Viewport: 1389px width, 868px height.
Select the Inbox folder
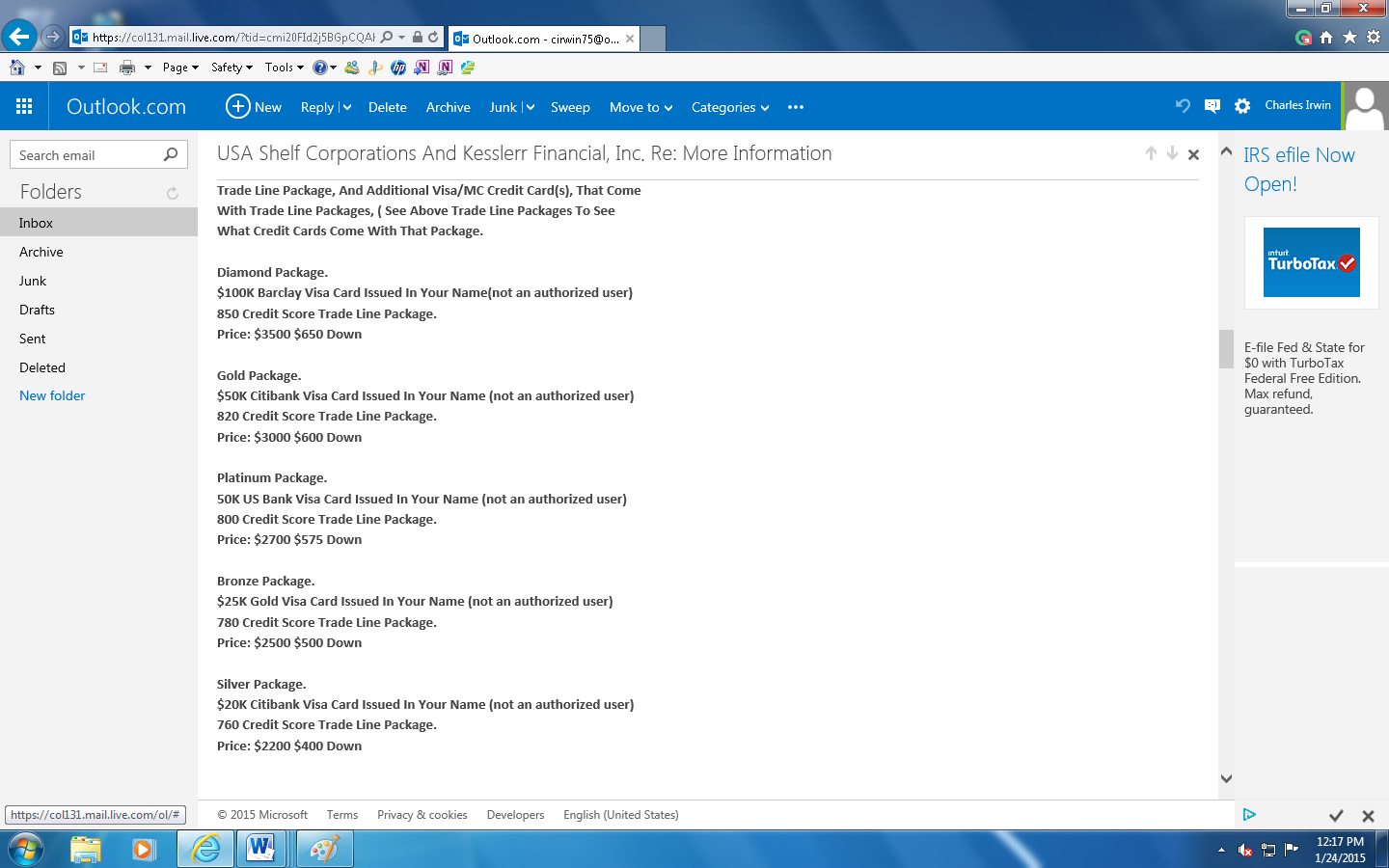[x=98, y=223]
